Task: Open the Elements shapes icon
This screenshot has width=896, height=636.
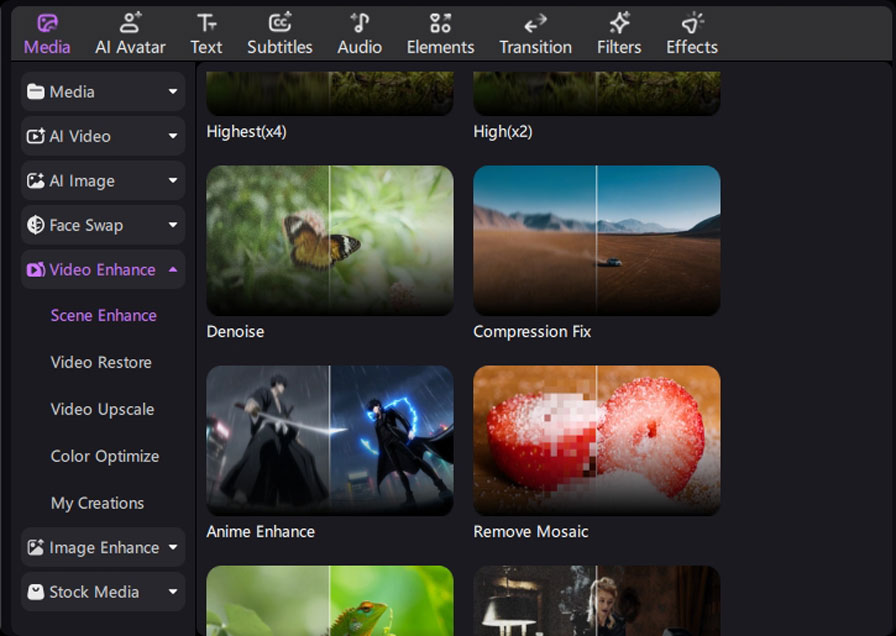Action: [x=441, y=23]
